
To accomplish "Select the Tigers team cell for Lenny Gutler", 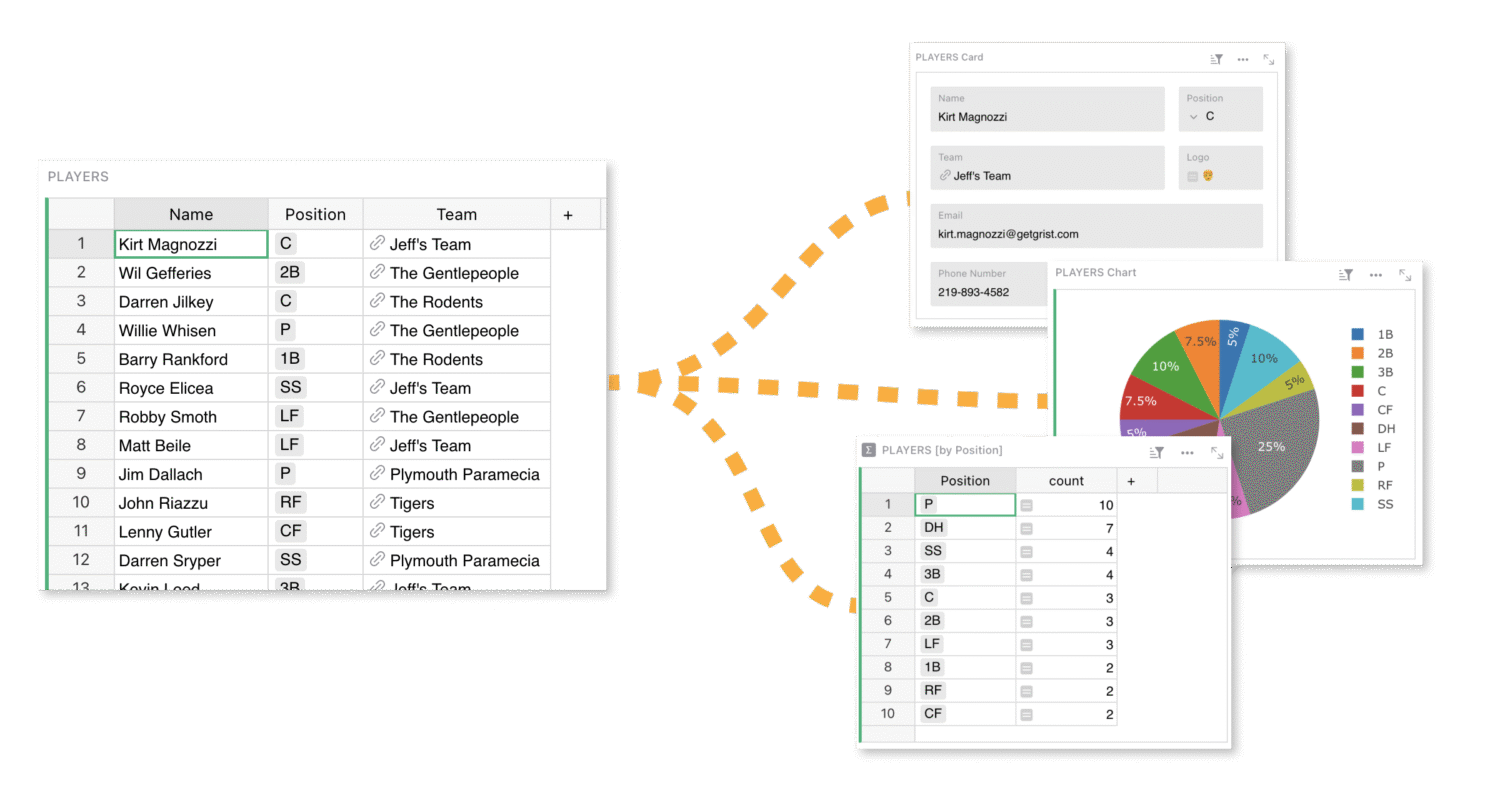I will click(x=456, y=531).
